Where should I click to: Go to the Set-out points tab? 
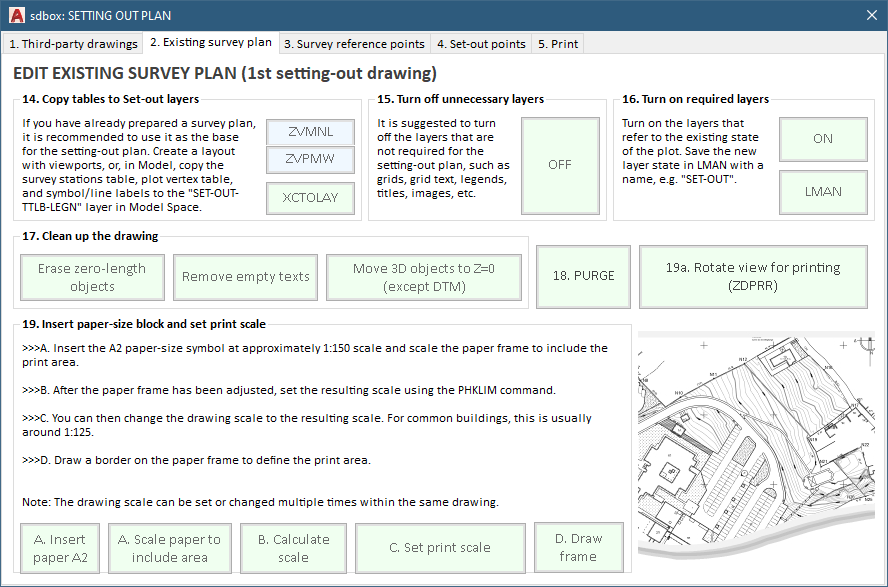pyautogui.click(x=481, y=44)
